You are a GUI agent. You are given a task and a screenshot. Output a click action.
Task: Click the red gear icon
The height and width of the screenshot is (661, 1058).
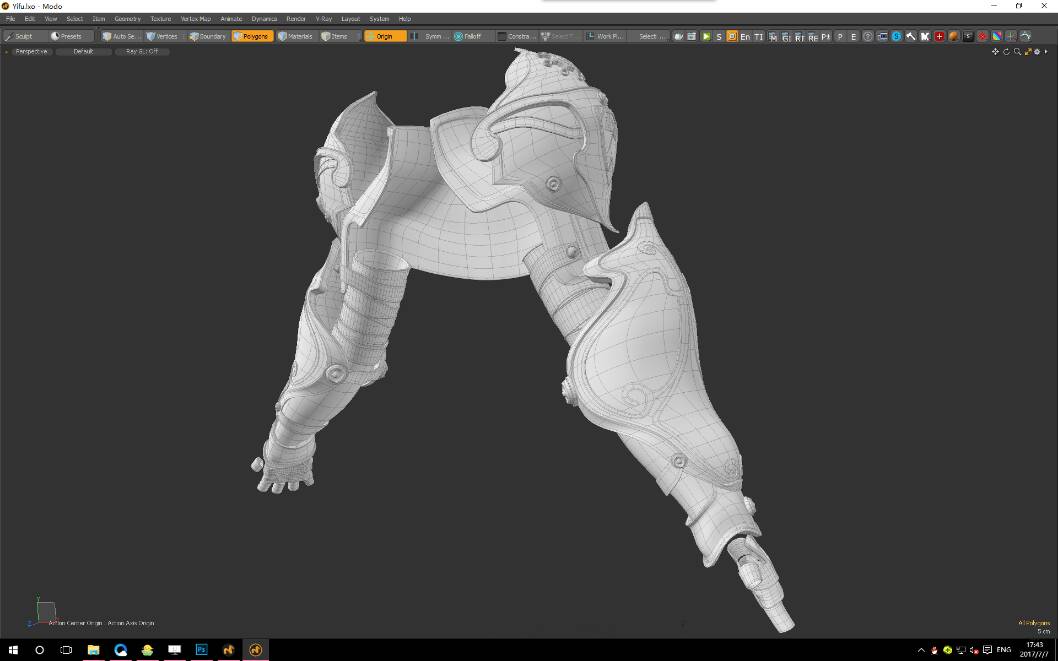982,36
